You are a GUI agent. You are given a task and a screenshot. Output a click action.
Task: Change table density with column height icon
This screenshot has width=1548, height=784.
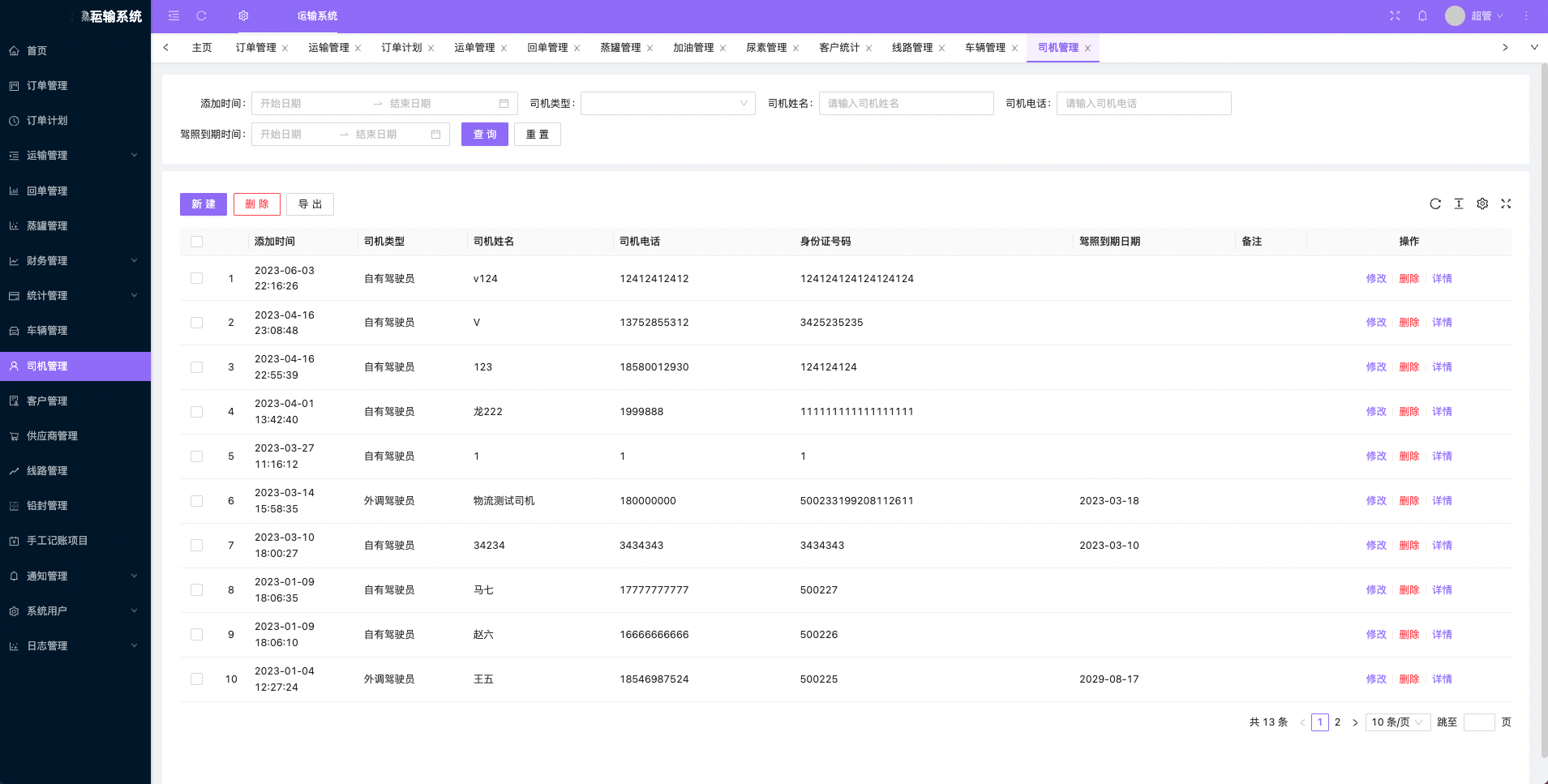tap(1459, 203)
